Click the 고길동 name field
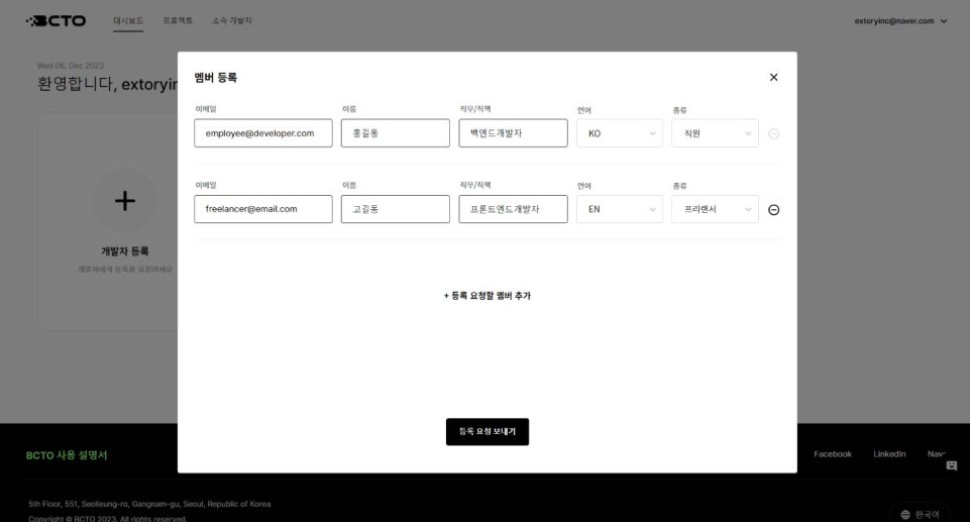 395,209
